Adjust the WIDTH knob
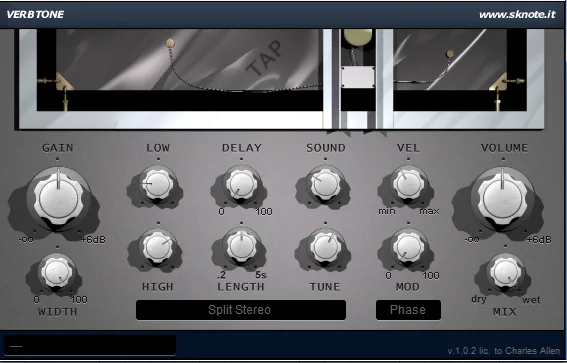 (x=57, y=272)
